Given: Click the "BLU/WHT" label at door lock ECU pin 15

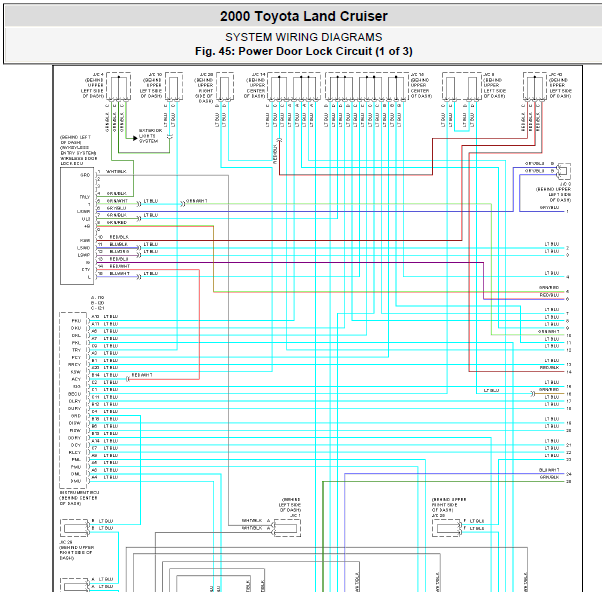Looking at the screenshot, I should pos(119,274).
